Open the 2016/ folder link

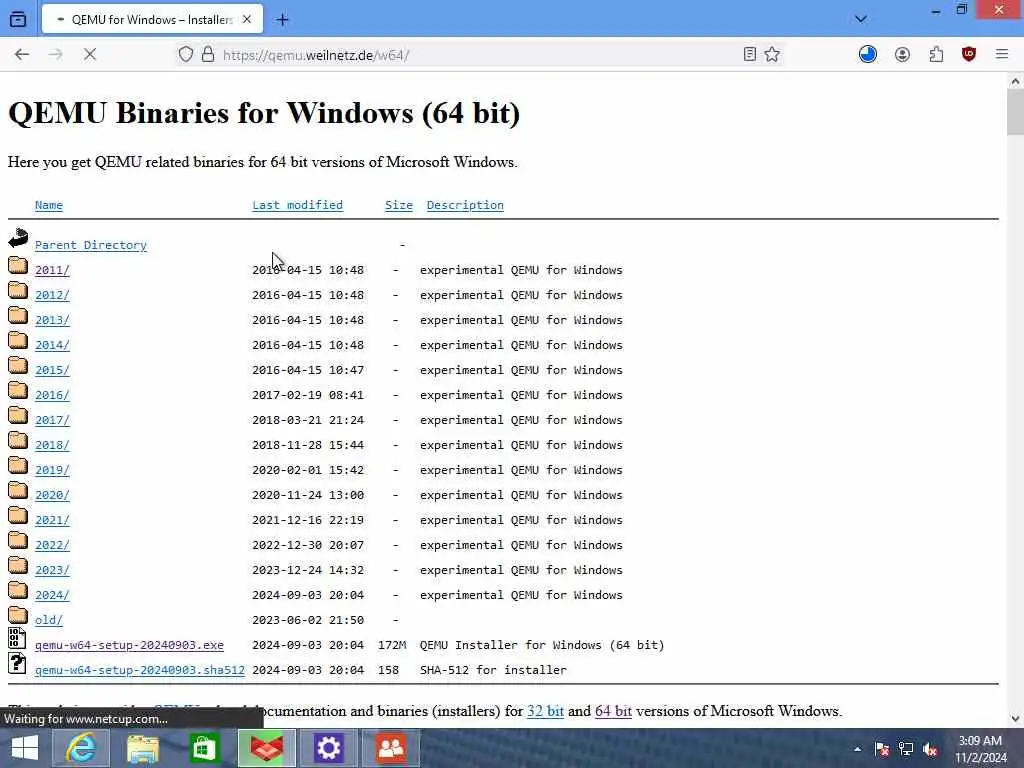pos(52,395)
